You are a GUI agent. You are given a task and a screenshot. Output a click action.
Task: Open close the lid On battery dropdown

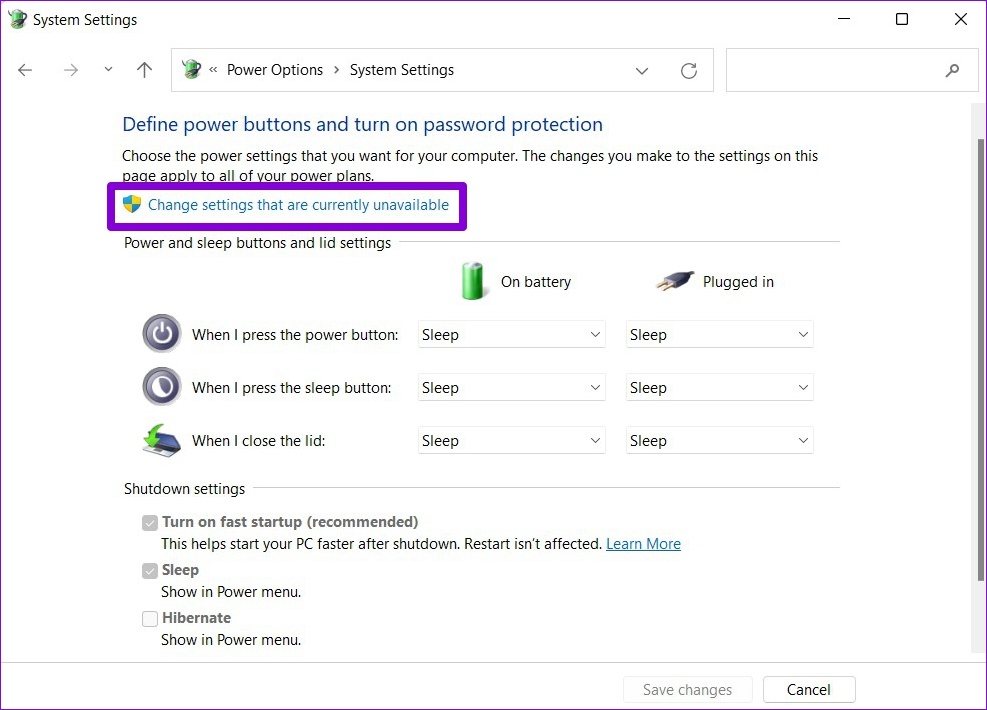511,441
